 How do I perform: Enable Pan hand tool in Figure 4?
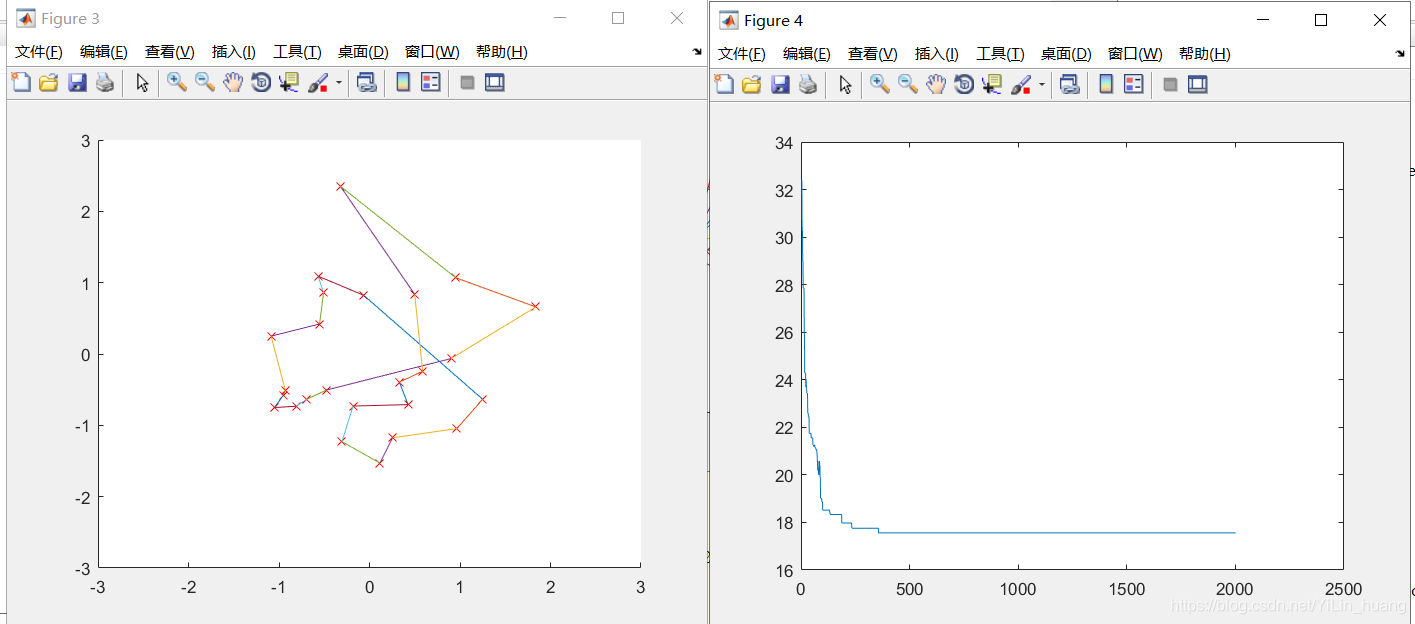pos(936,85)
